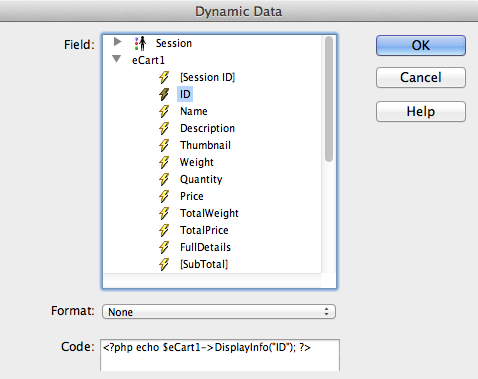Open Help for Dynamic Data
The width and height of the screenshot is (478, 379).
pos(421,111)
